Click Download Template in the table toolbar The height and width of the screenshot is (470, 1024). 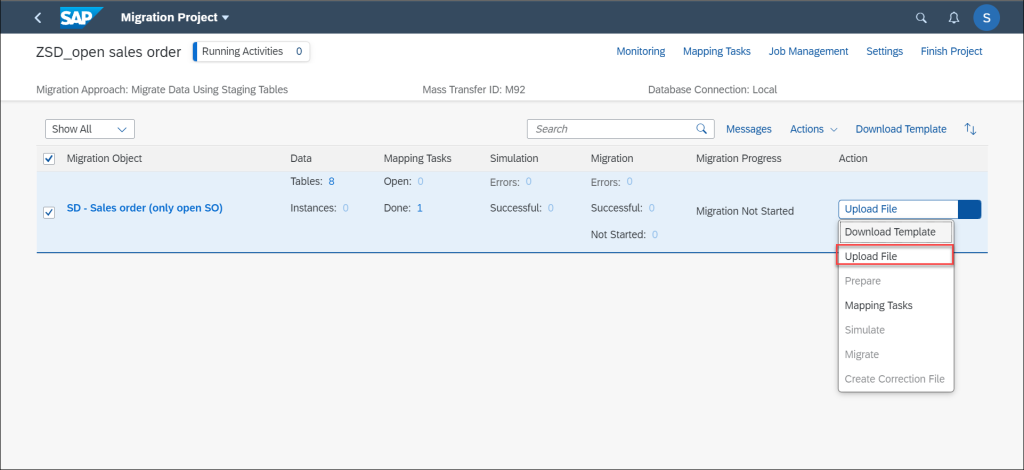click(x=901, y=129)
